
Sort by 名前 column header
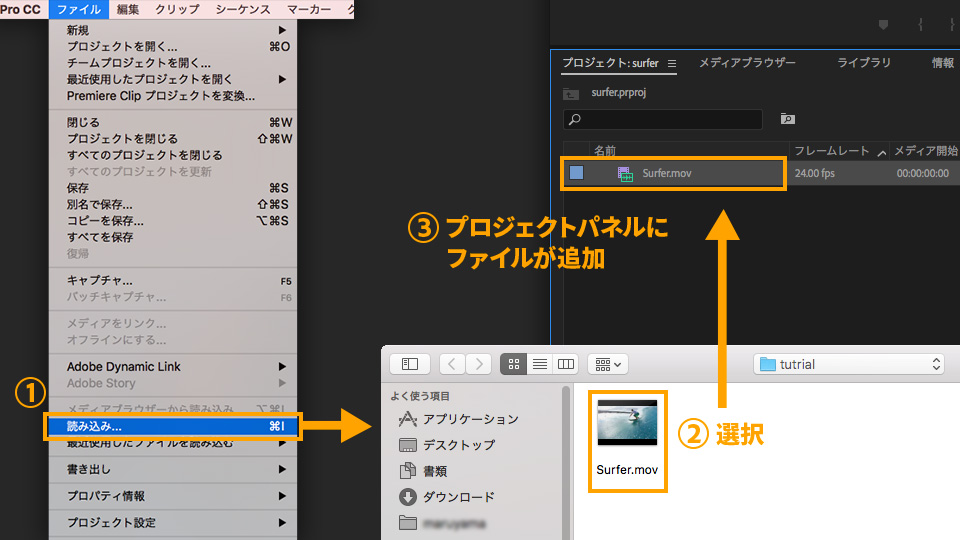pos(605,151)
